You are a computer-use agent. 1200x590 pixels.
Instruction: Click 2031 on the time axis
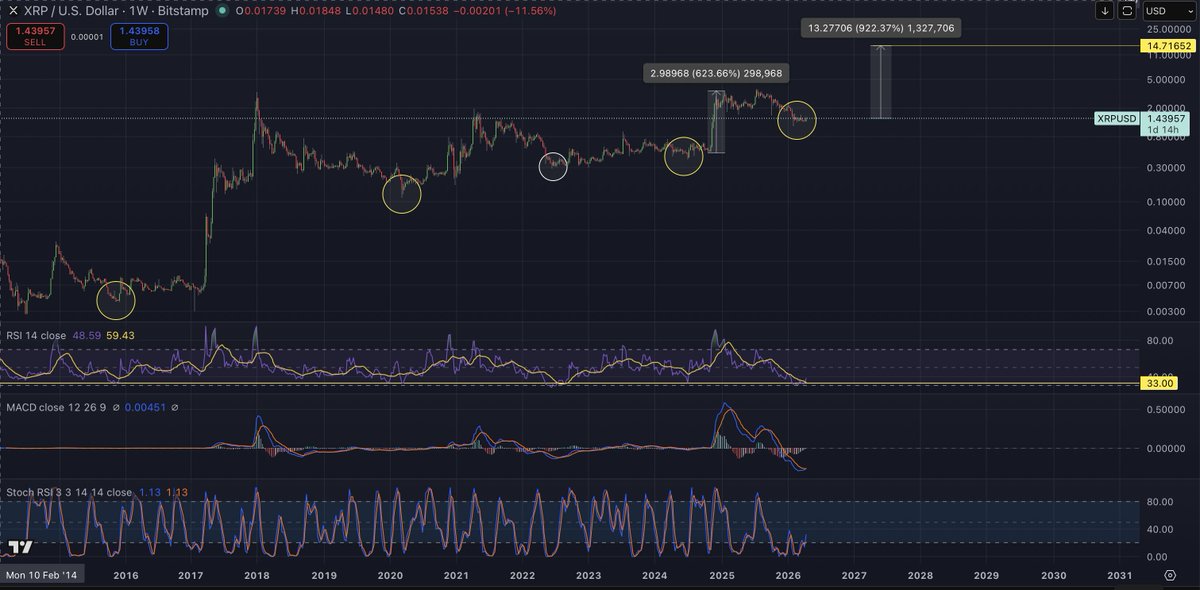click(x=1119, y=576)
